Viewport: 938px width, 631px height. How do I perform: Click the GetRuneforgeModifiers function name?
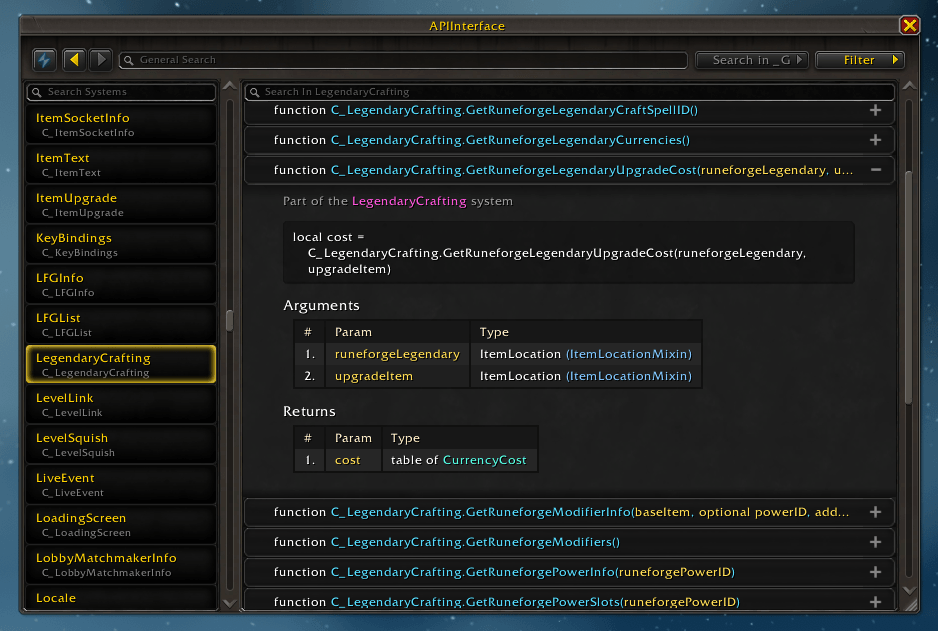(x=475, y=542)
